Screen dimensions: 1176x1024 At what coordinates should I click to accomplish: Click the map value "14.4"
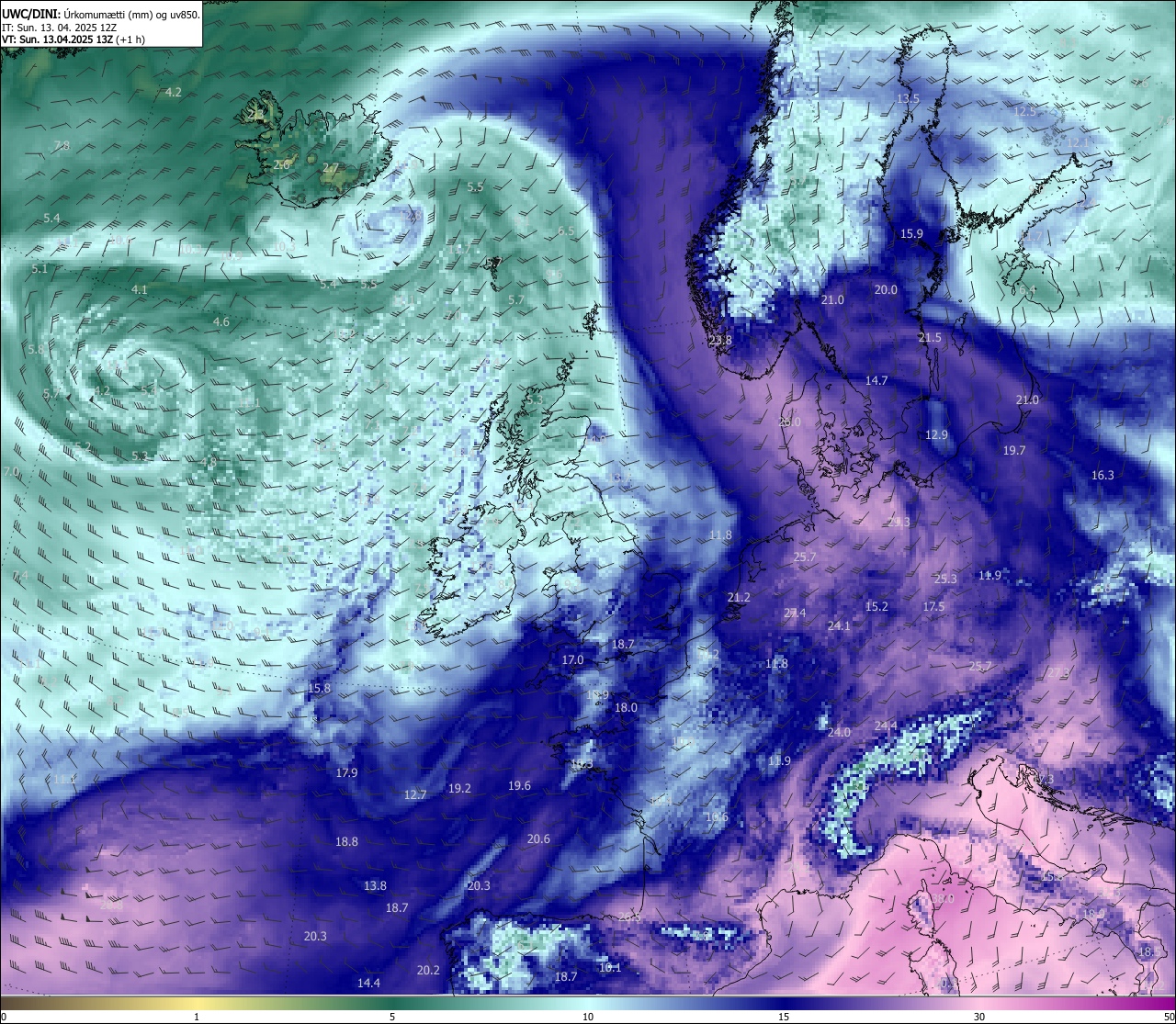(368, 983)
